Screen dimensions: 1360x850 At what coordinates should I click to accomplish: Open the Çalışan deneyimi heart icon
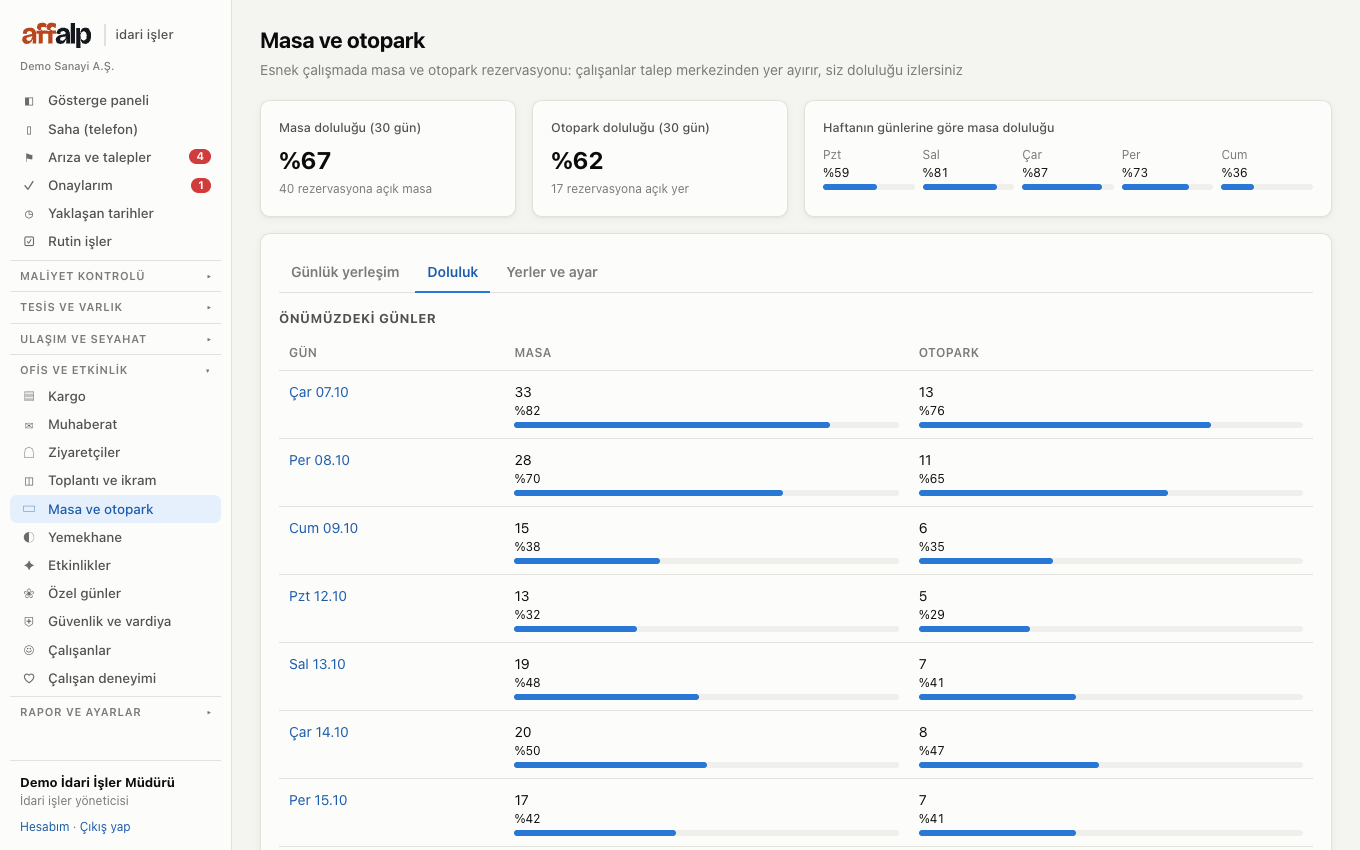click(29, 679)
